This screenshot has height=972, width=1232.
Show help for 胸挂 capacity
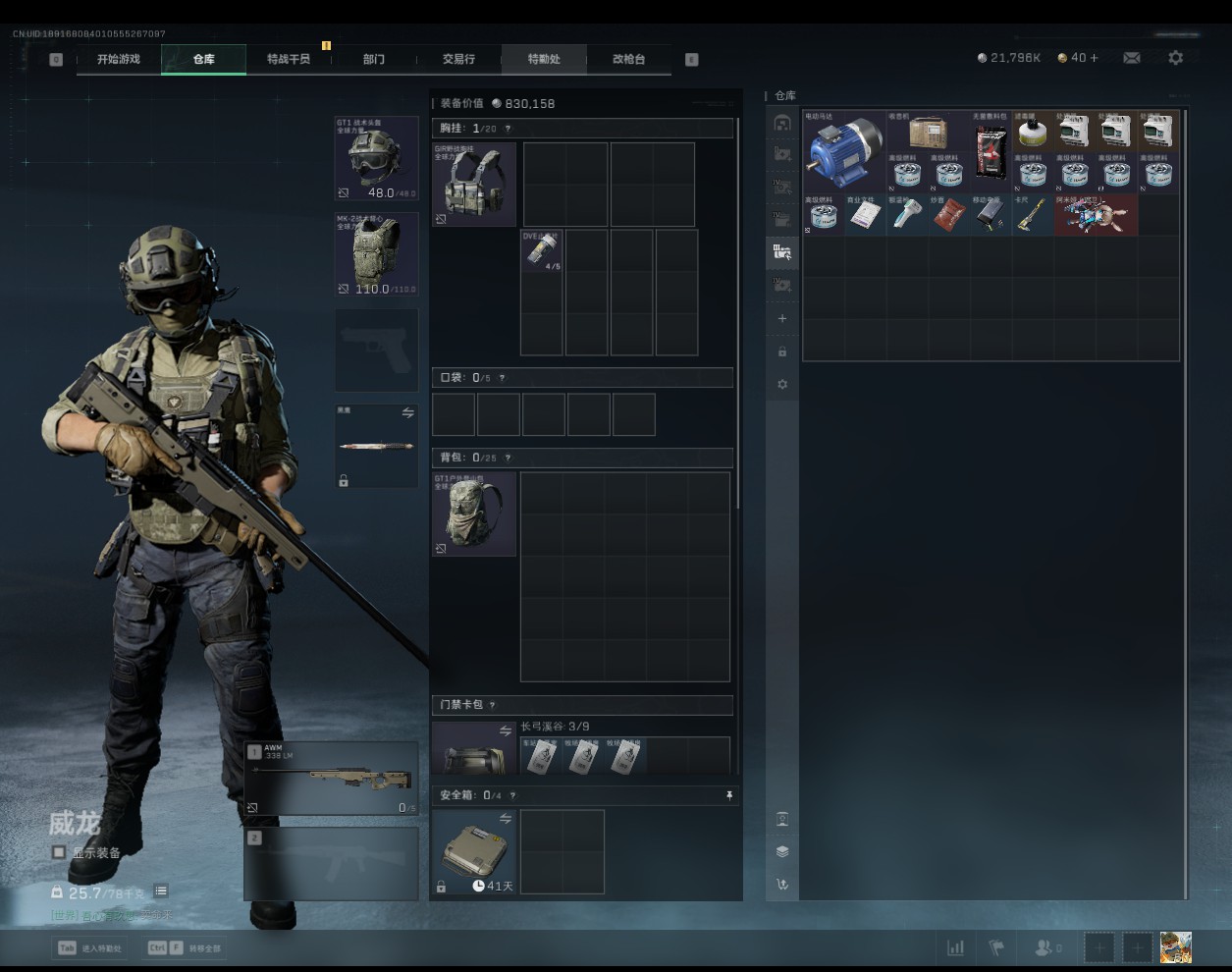(x=508, y=129)
